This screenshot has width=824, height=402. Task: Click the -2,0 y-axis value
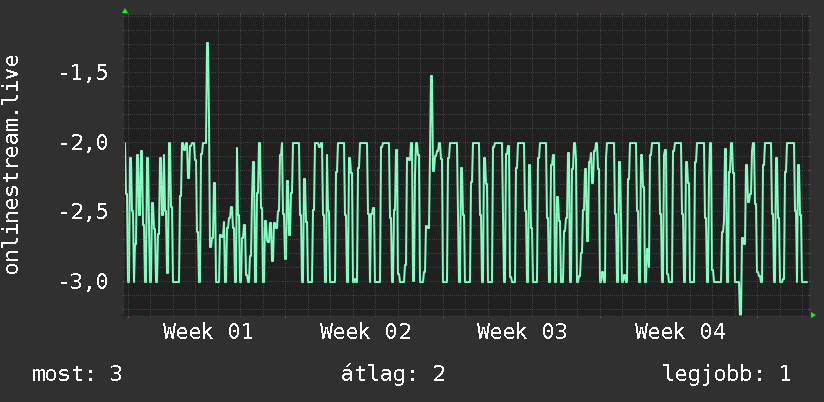84,143
